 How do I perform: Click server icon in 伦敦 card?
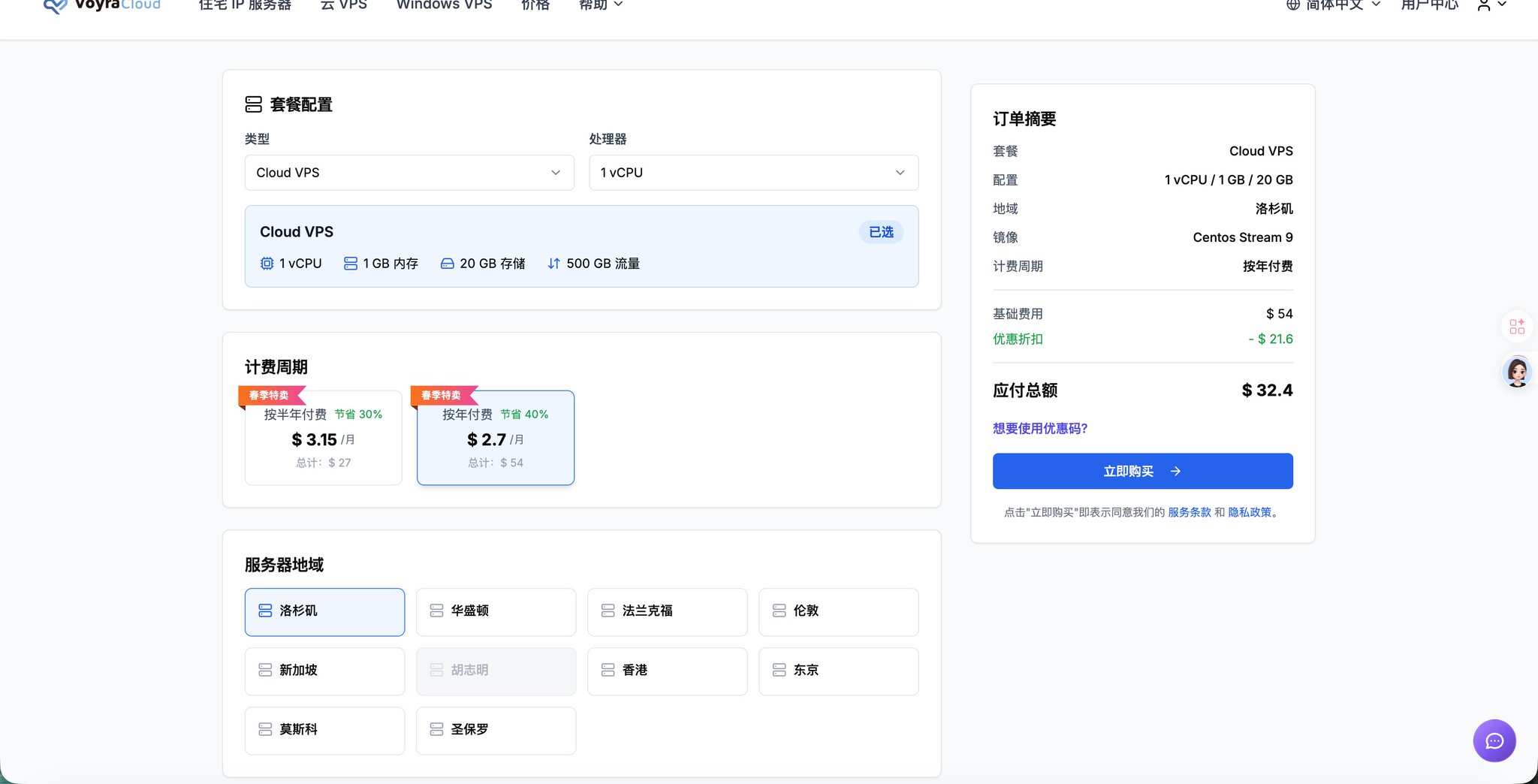[780, 611]
